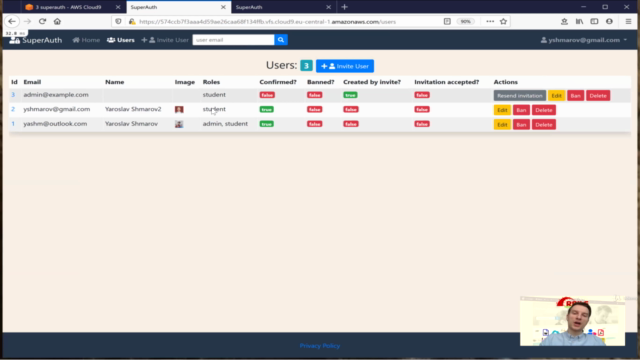This screenshot has width=640, height=360.
Task: Click Yaroslav Shmarov2 profile image thumbnail
Action: [x=179, y=109]
